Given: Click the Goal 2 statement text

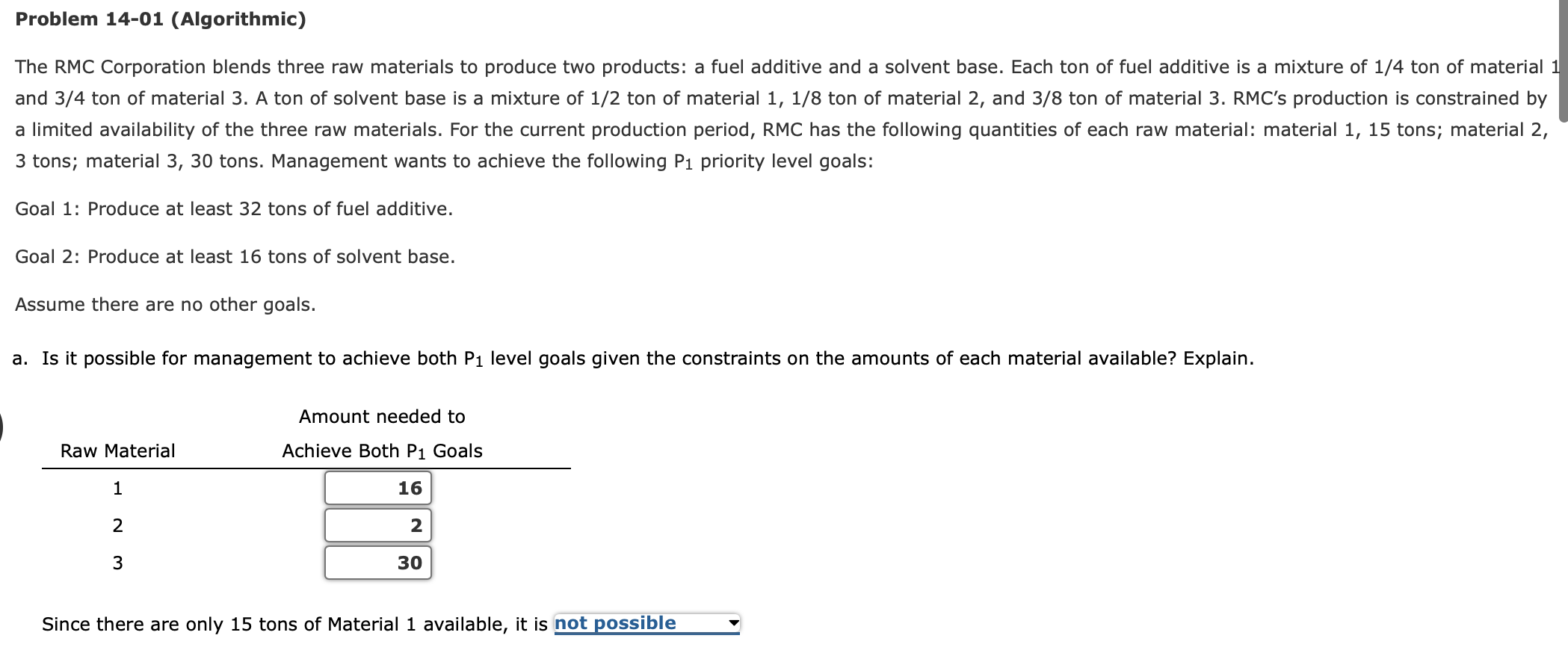Looking at the screenshot, I should coord(235,256).
